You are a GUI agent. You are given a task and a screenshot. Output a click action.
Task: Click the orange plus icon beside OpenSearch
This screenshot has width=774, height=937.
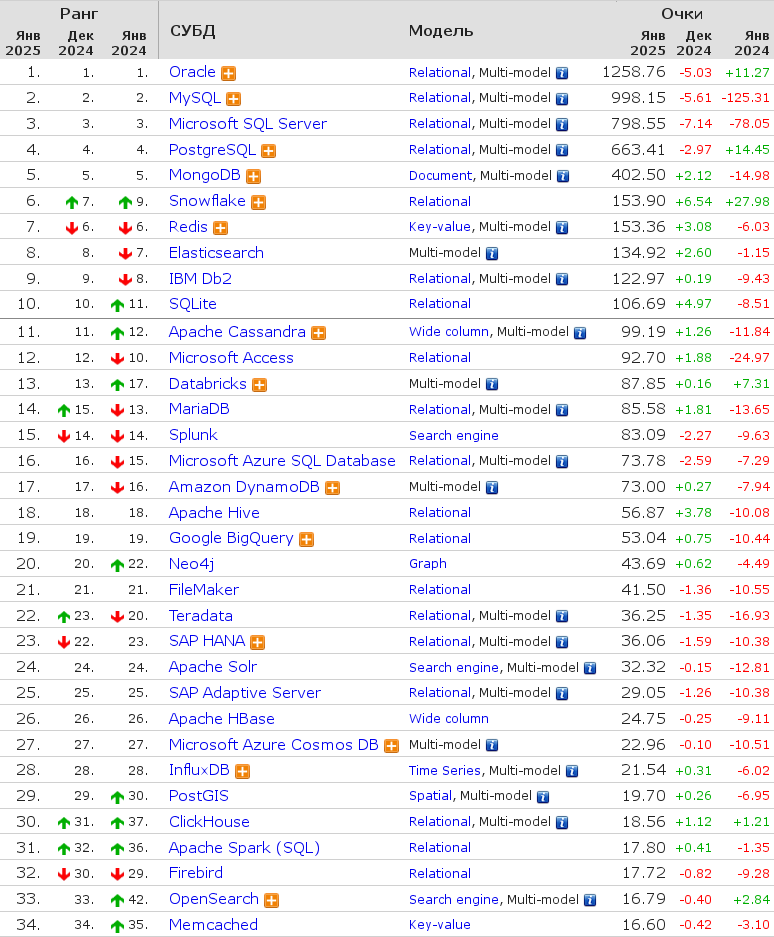(271, 901)
